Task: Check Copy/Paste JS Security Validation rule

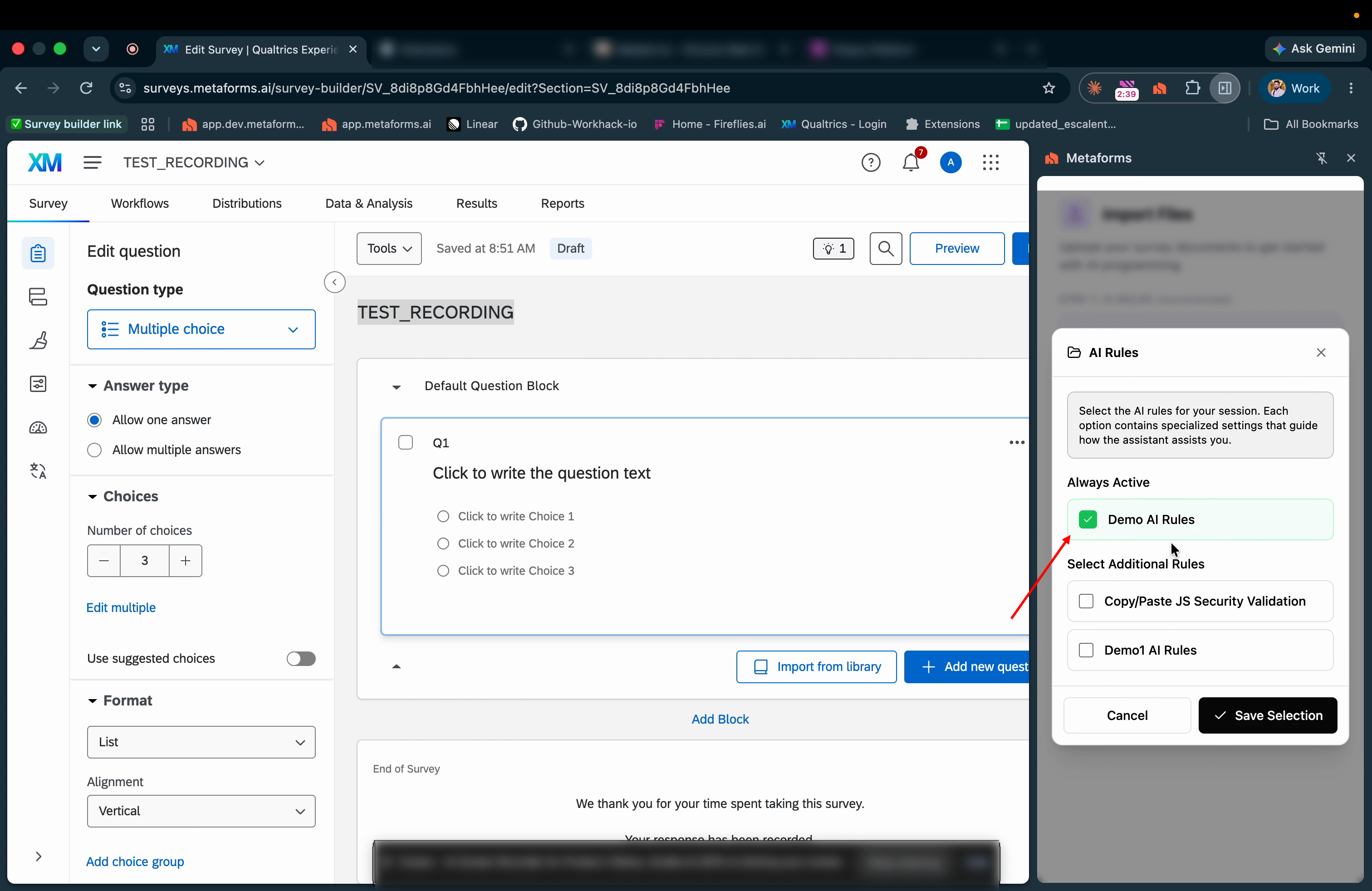Action: 1086,601
